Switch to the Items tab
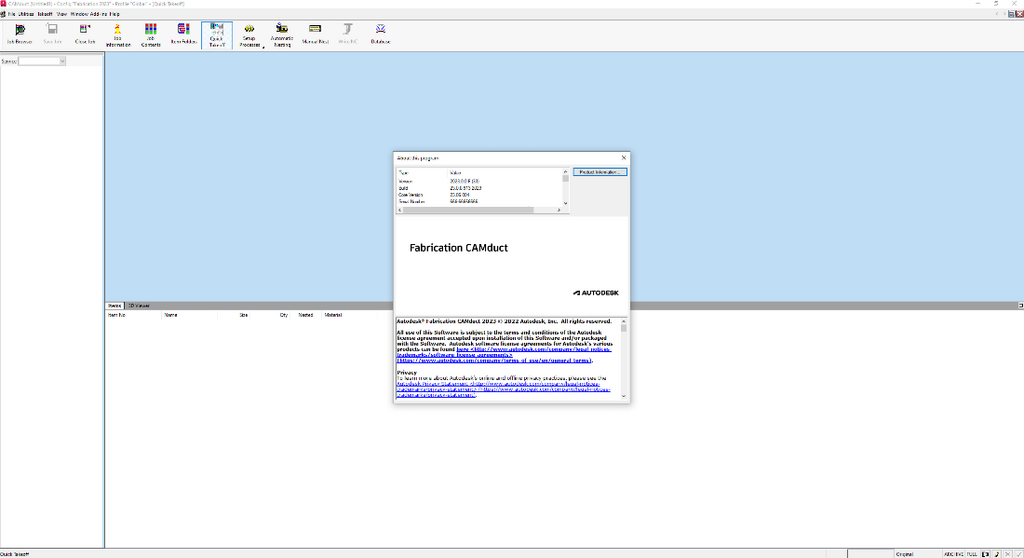The width and height of the screenshot is (1024, 558). coord(115,305)
